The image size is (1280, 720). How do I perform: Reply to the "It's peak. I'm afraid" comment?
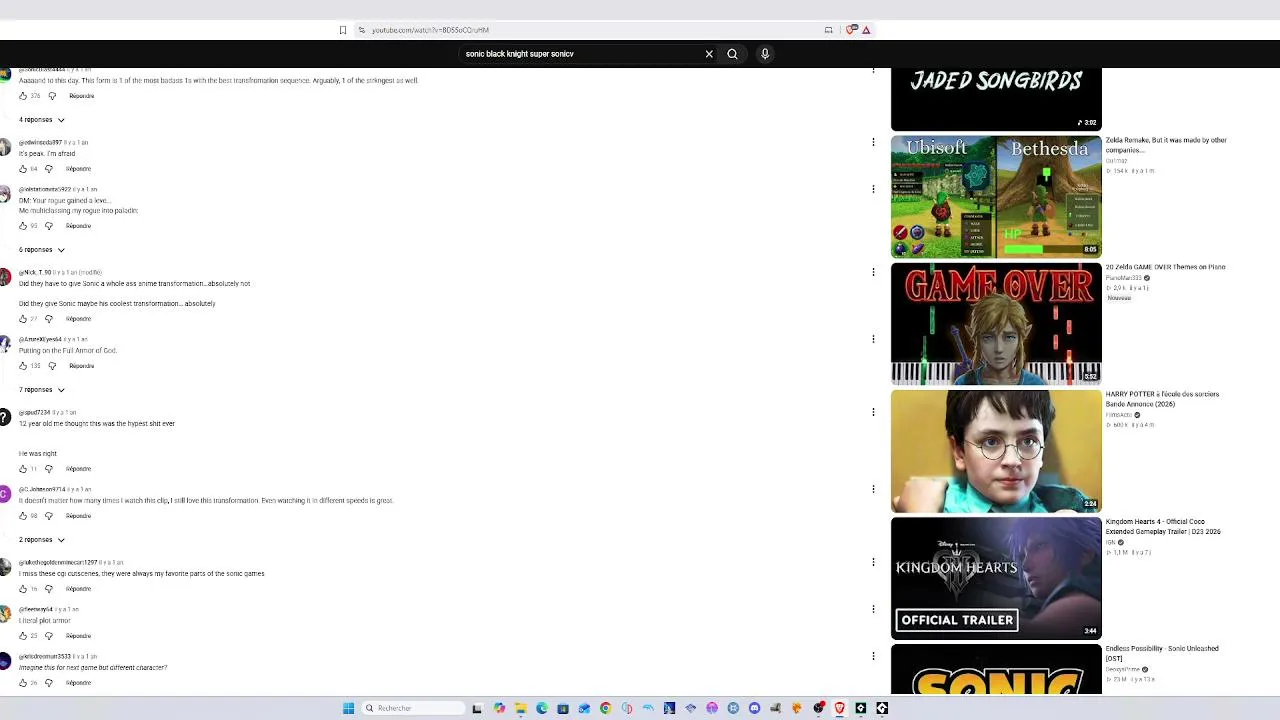coord(78,169)
